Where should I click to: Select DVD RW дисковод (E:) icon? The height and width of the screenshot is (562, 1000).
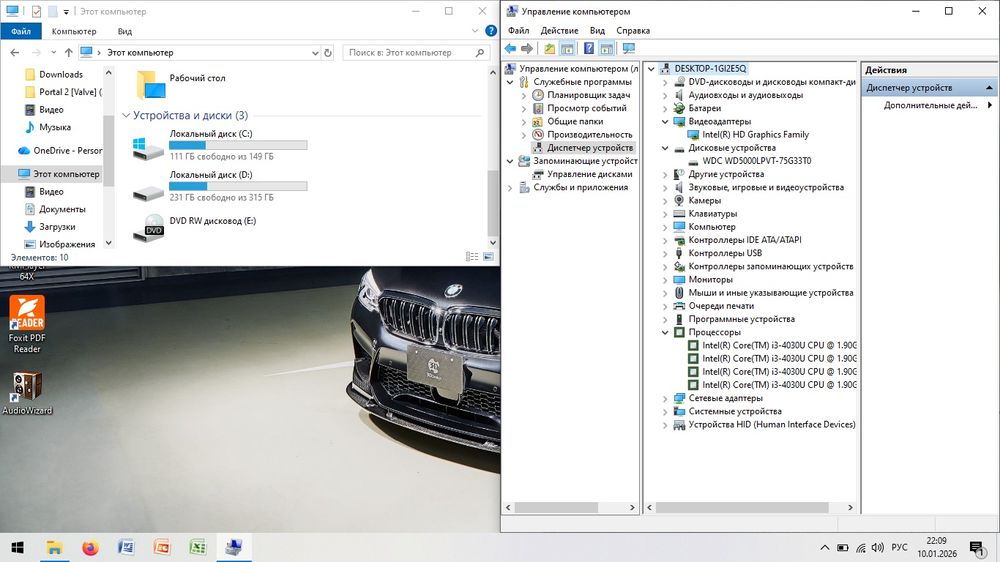(x=149, y=228)
